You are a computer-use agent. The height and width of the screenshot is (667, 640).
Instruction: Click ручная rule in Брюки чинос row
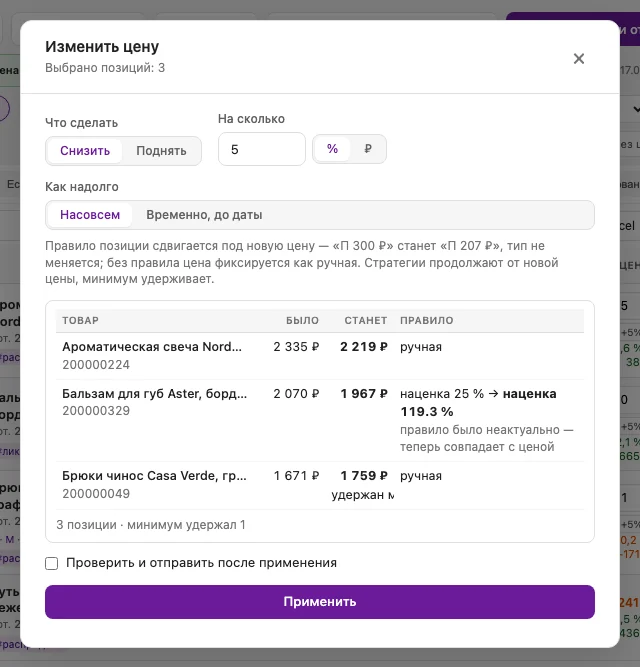pos(421,476)
